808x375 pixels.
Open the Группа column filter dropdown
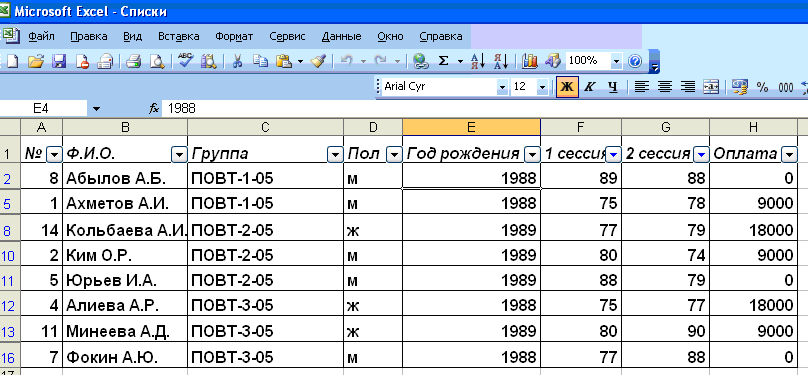[335, 155]
